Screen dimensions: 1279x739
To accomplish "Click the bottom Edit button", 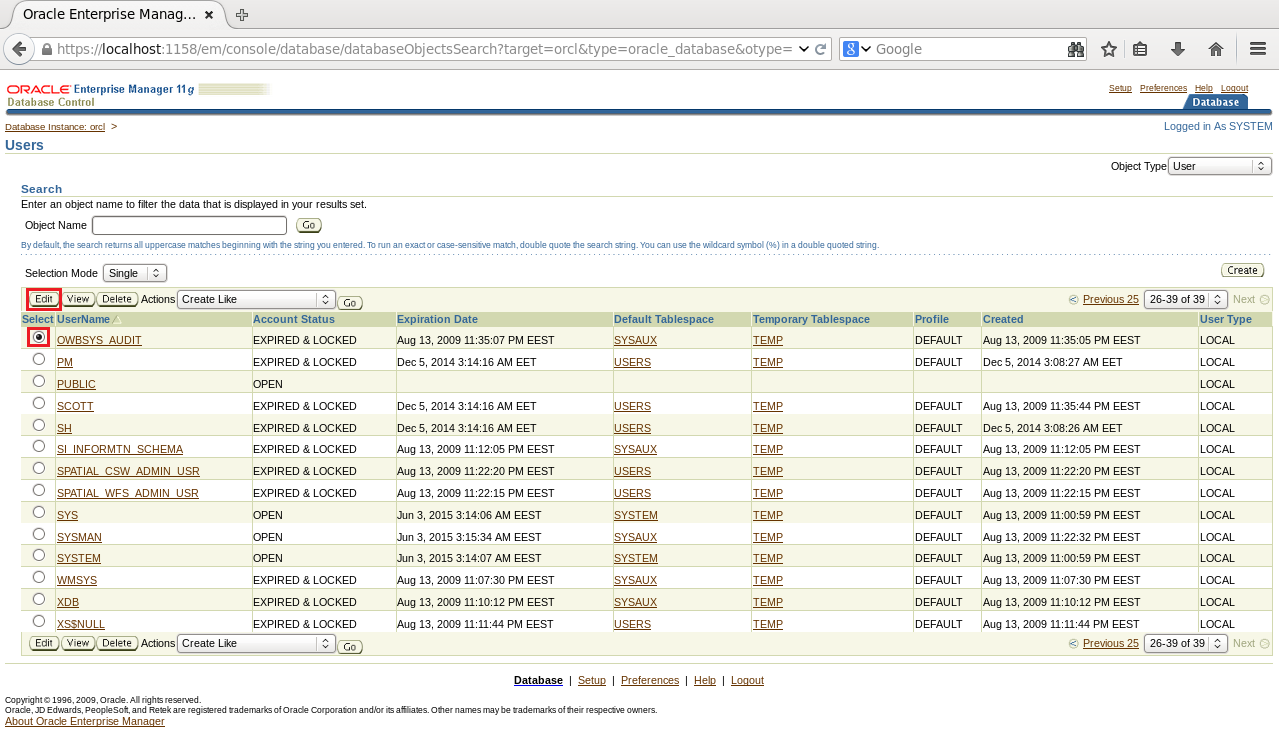I will point(44,643).
